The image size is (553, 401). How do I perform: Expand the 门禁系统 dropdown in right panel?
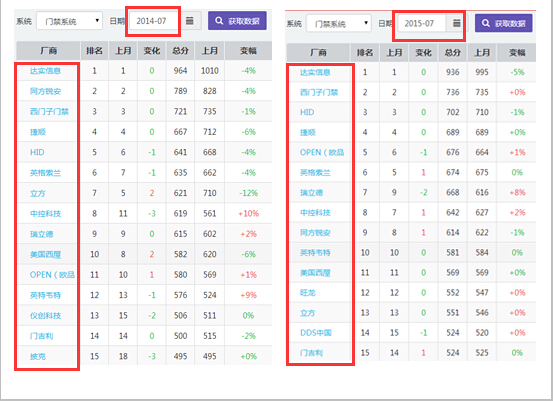[339, 24]
